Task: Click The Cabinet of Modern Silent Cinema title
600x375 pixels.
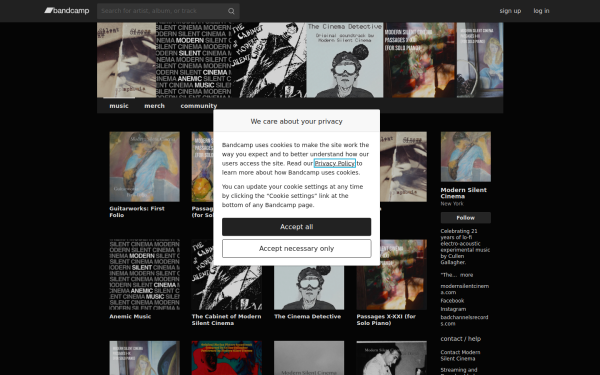Action: click(227, 320)
